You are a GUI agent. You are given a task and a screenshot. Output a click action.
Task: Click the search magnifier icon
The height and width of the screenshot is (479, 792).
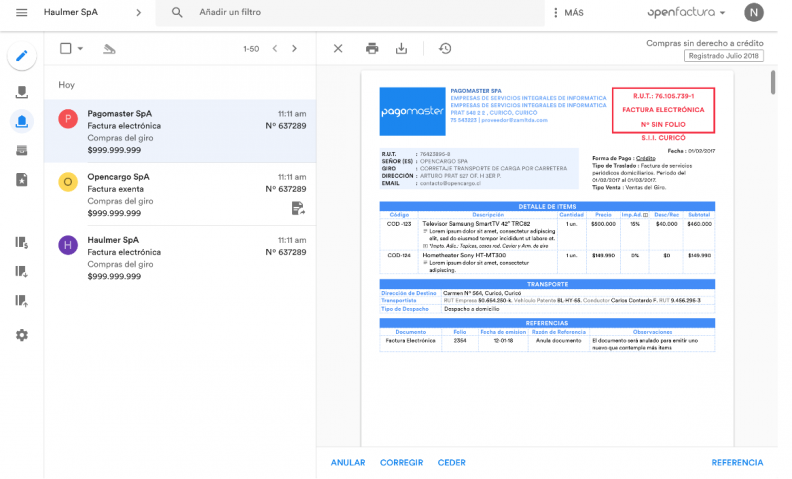point(177,12)
